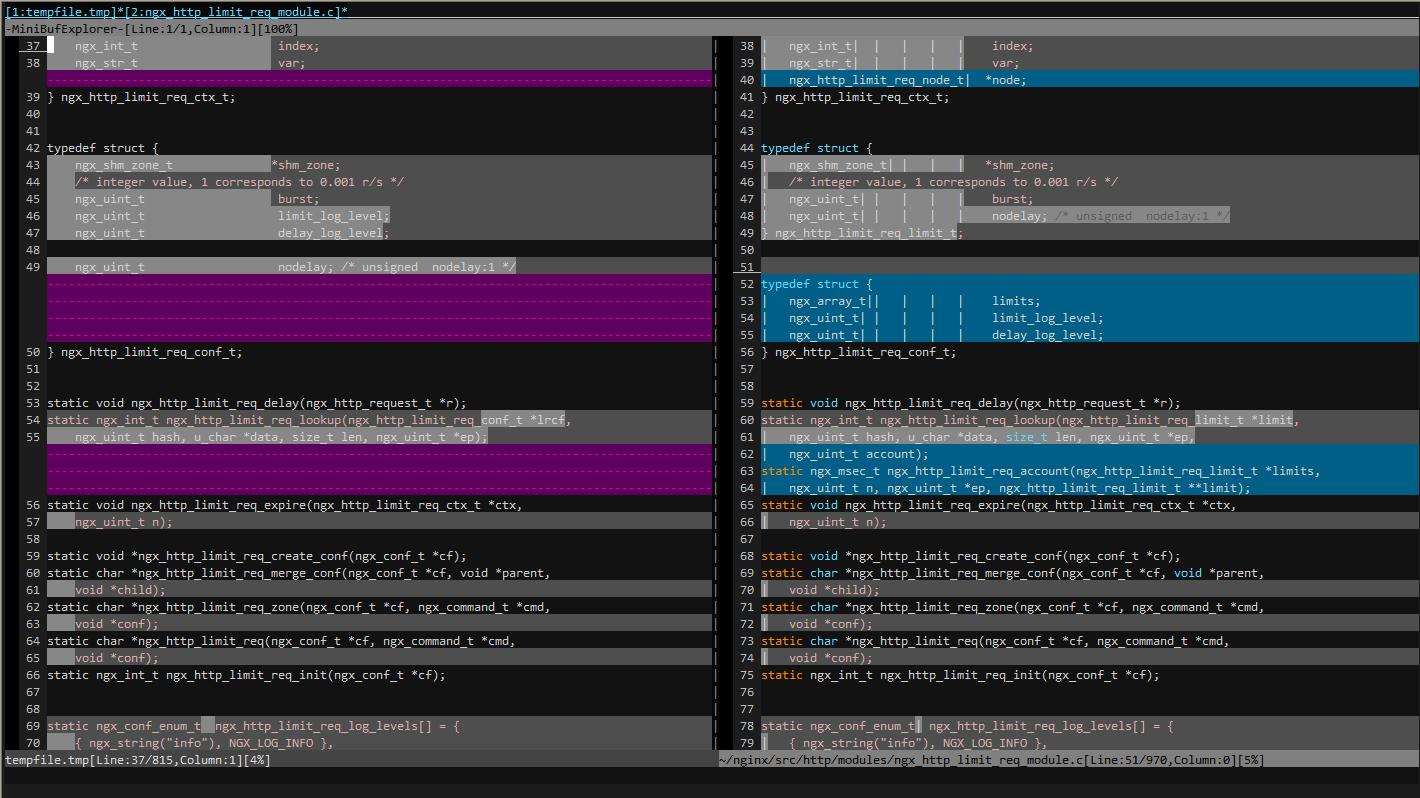The height and width of the screenshot is (798, 1420).
Task: Click the cursor block at left line 37
Action: coord(51,46)
